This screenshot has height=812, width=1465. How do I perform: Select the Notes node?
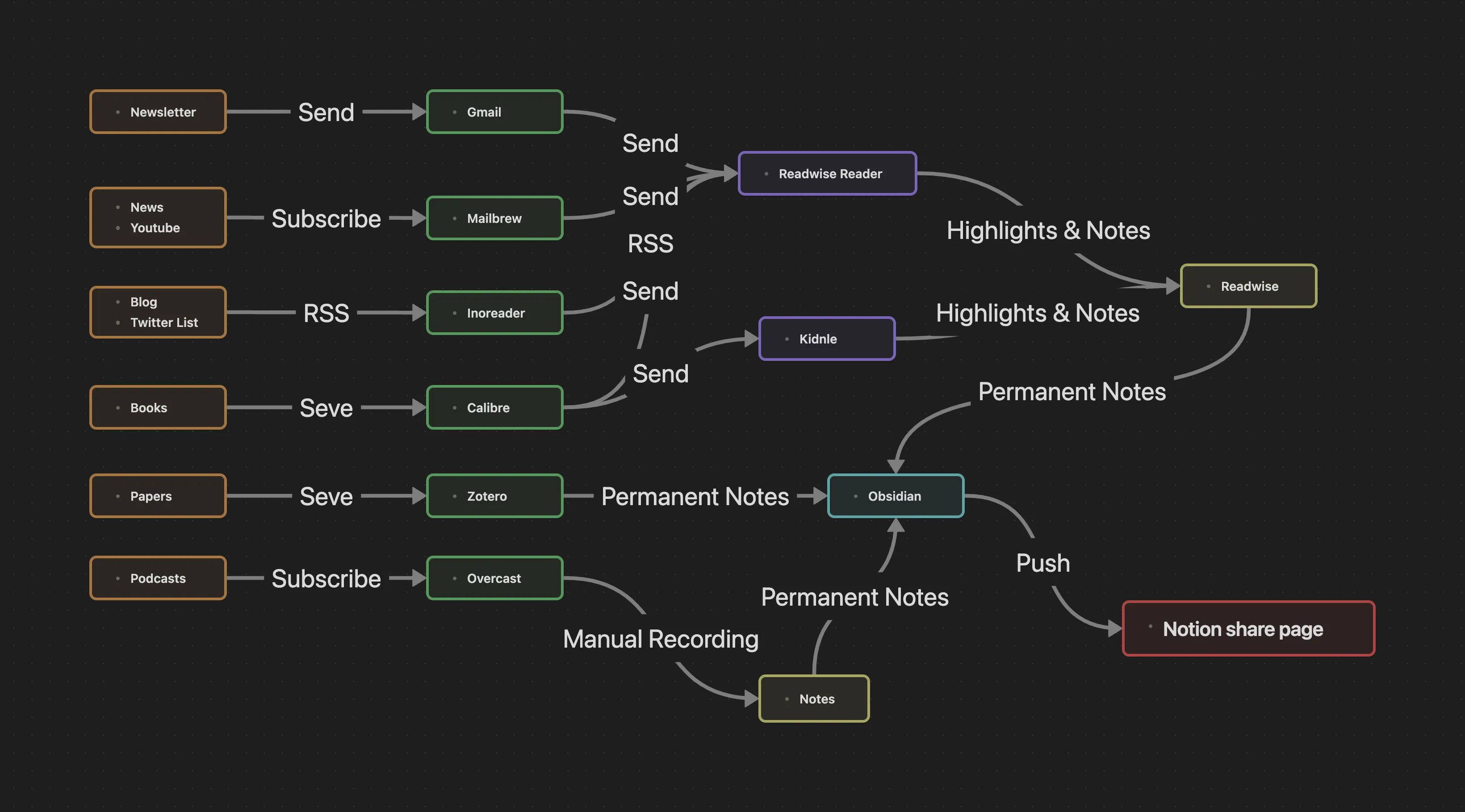(814, 699)
